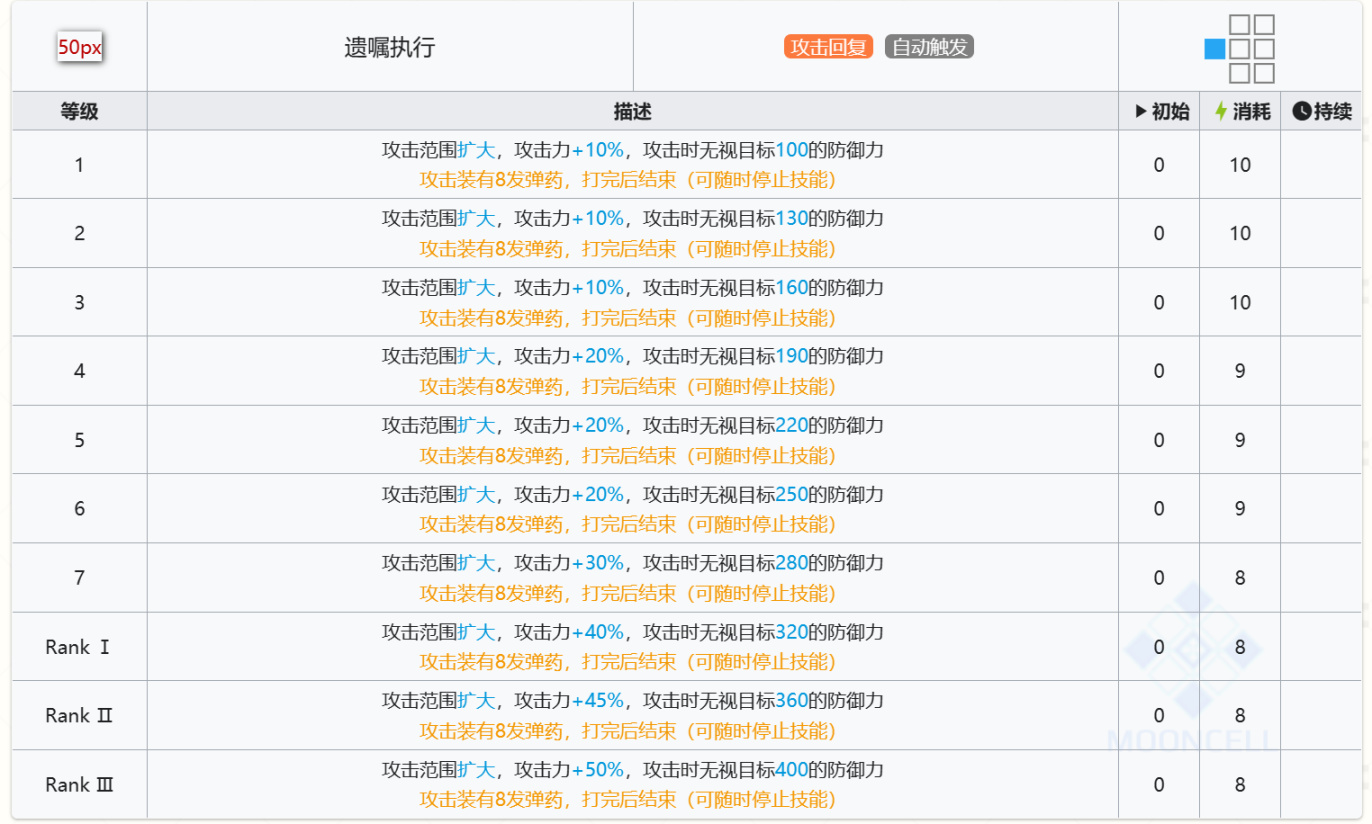Click the 描述 column header

click(633, 111)
